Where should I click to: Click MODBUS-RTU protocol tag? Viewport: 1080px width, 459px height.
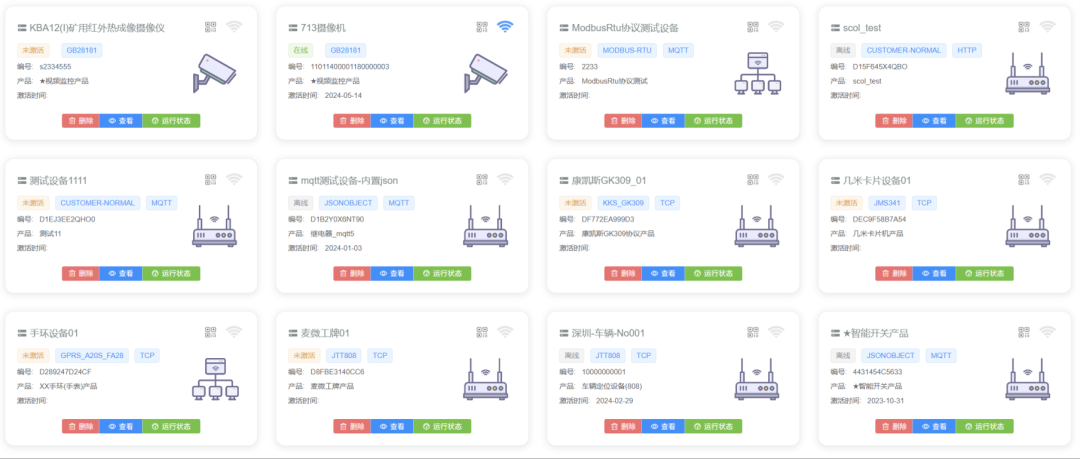tap(625, 50)
